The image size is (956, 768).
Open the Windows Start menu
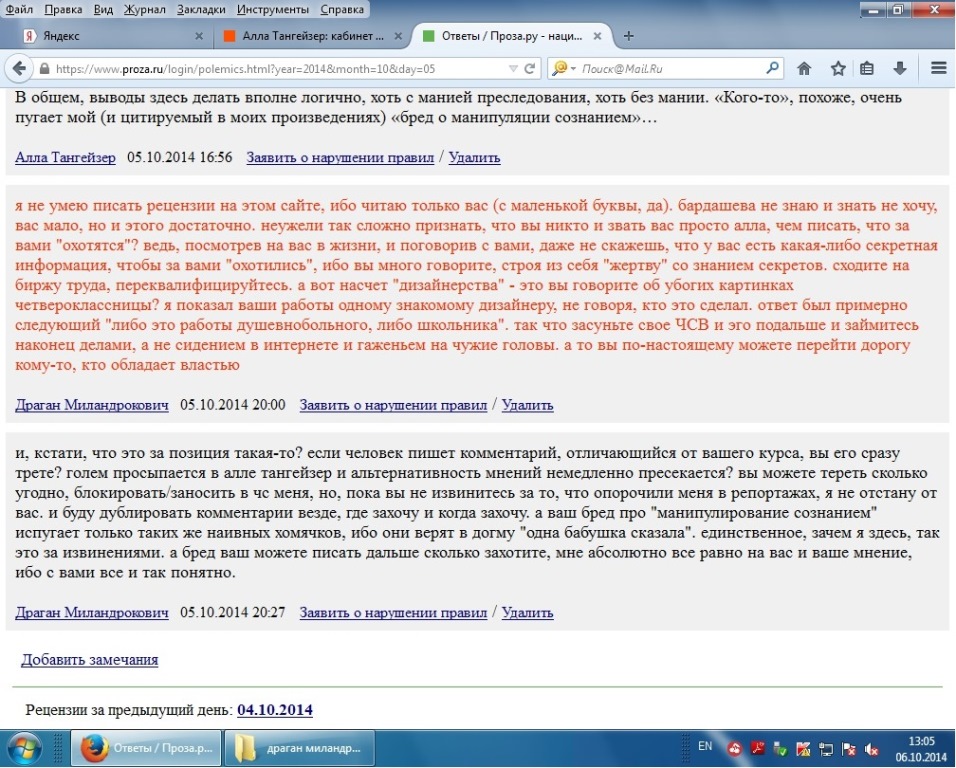(23, 748)
